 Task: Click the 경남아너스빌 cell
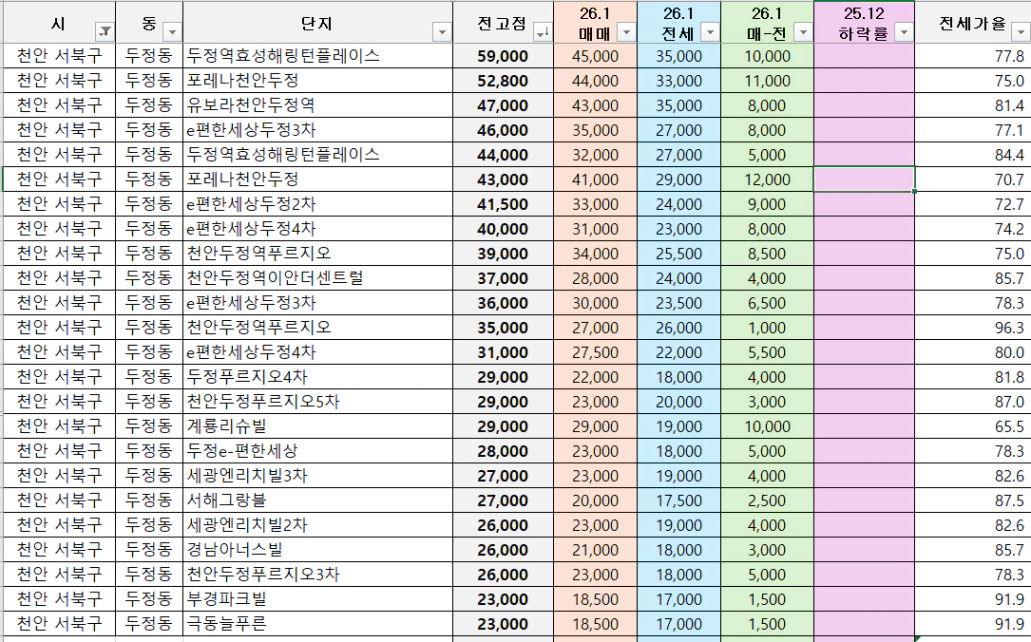pos(318,549)
